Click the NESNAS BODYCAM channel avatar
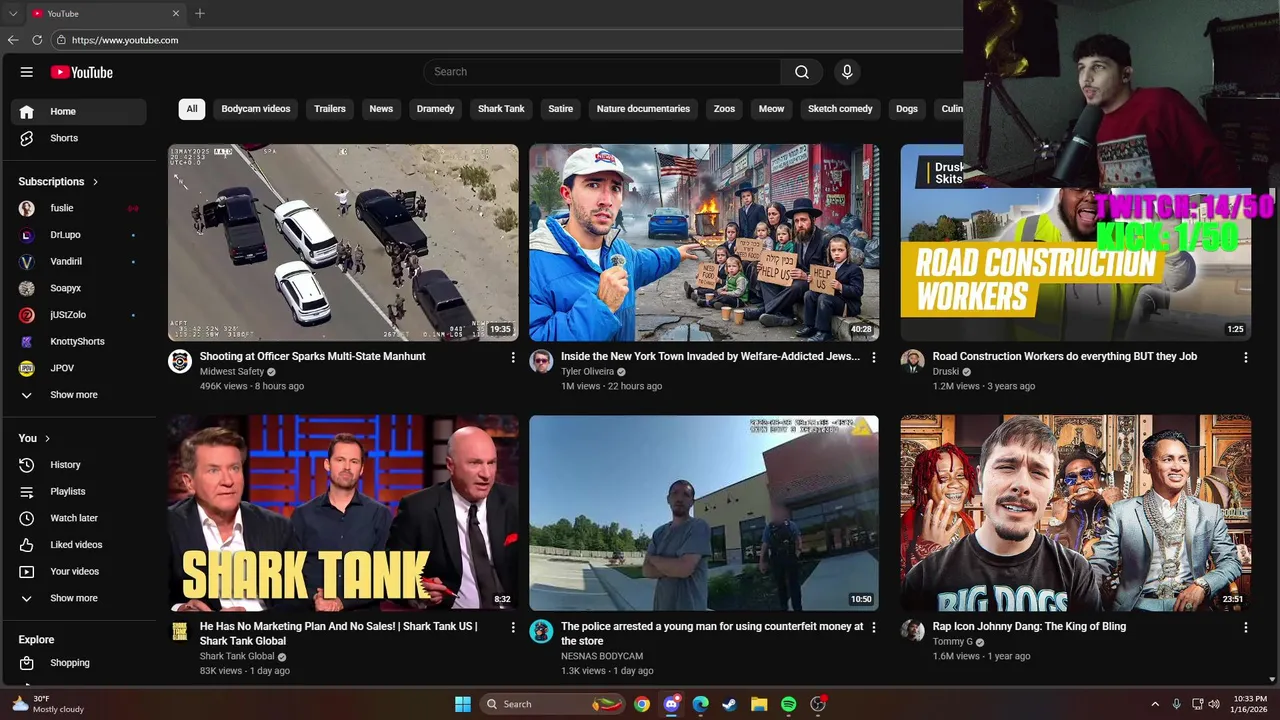This screenshot has width=1280, height=720. pyautogui.click(x=541, y=631)
